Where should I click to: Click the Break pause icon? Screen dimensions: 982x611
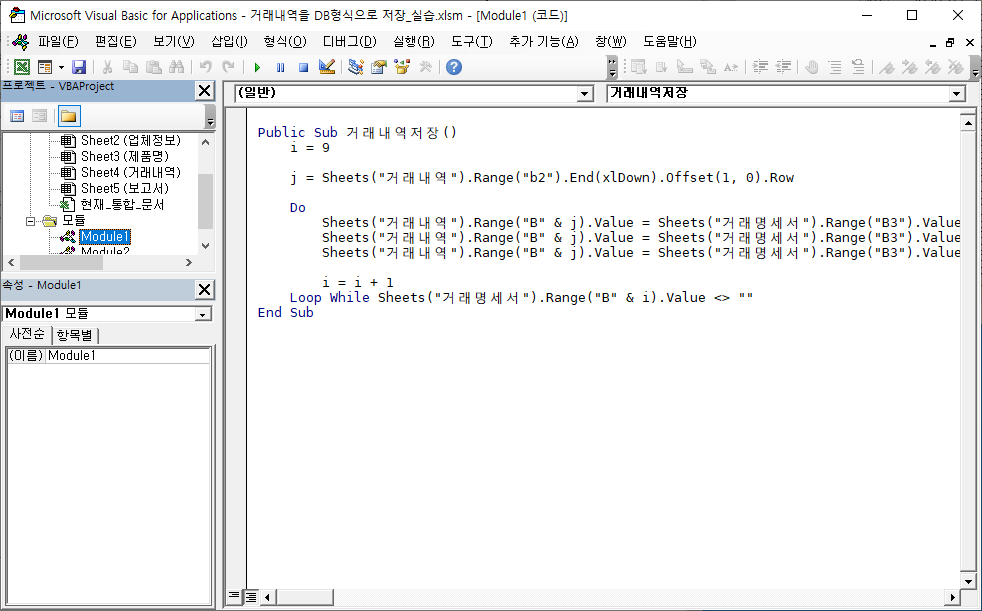pos(280,67)
